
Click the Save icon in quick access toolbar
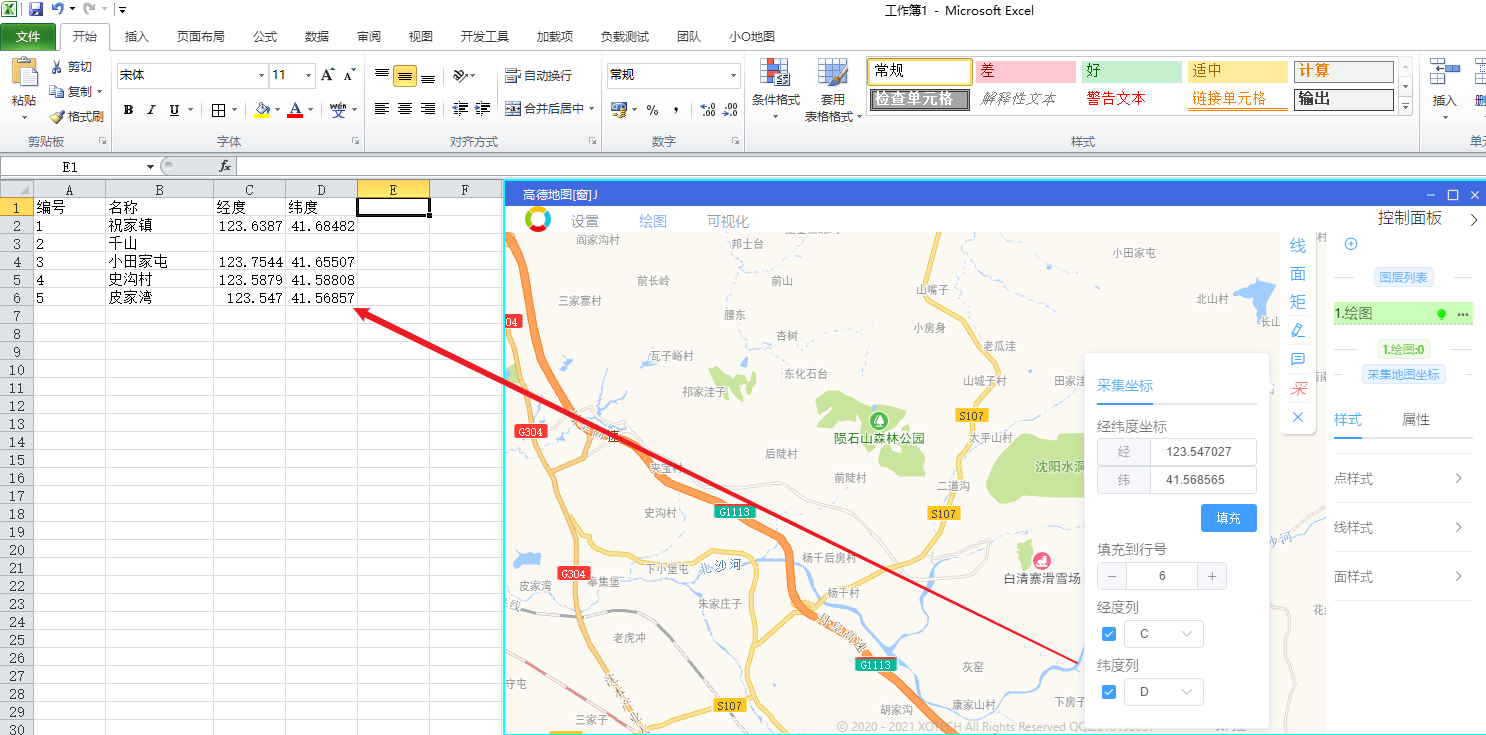36,9
